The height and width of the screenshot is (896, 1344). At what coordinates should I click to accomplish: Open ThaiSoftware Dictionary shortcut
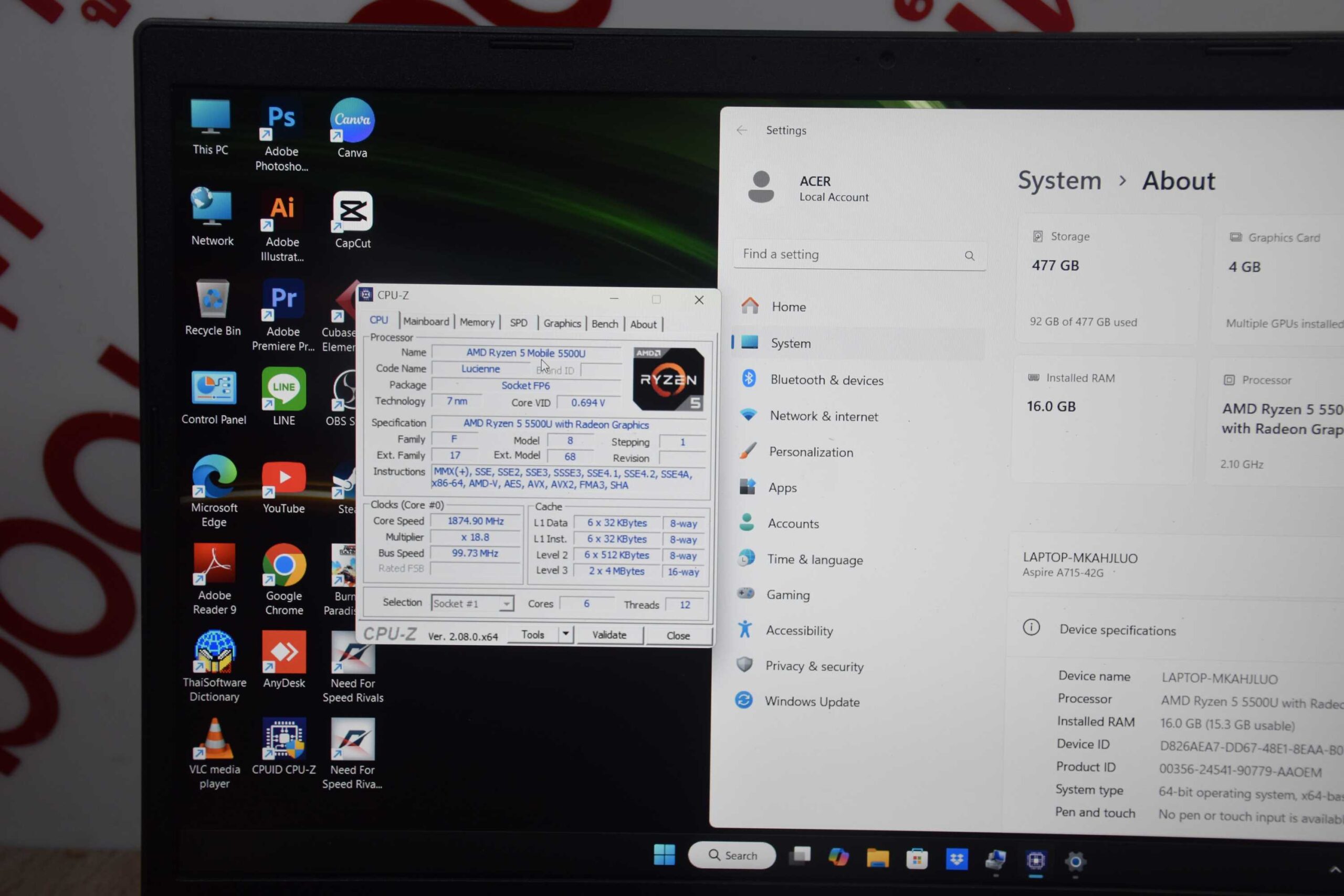click(x=214, y=666)
